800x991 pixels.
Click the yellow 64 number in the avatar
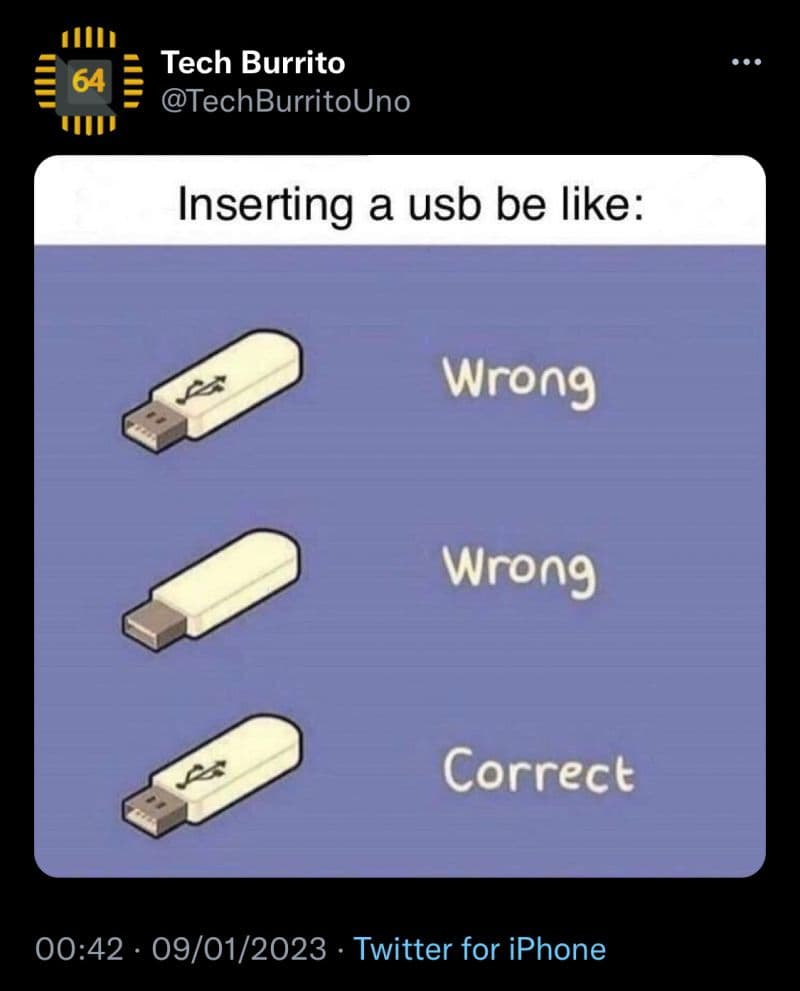tap(88, 81)
